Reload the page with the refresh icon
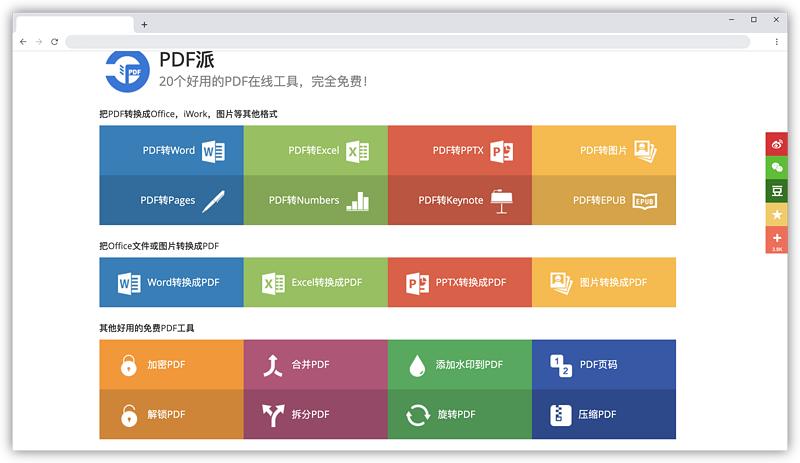Image resolution: width=800 pixels, height=463 pixels. click(55, 42)
